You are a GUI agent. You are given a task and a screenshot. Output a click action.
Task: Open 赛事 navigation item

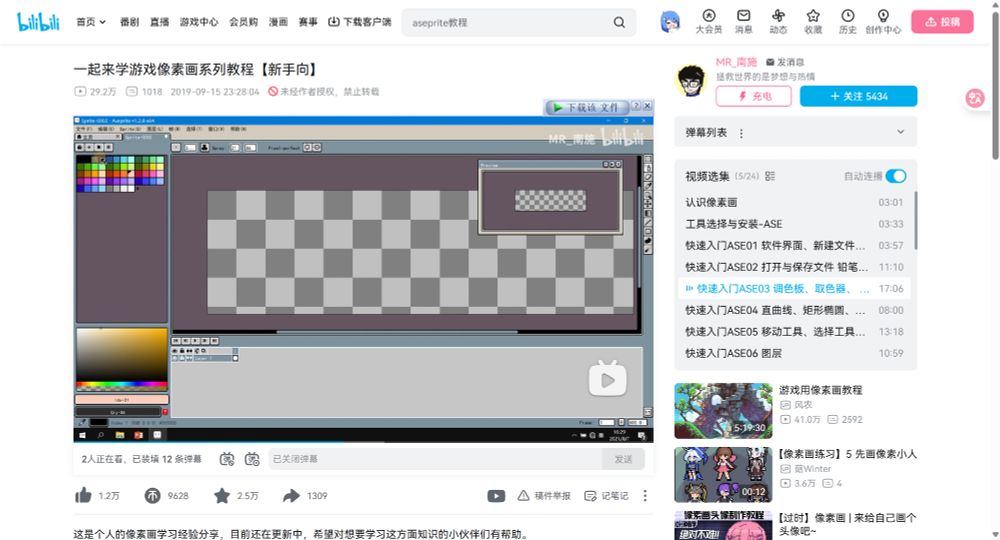pos(308,22)
